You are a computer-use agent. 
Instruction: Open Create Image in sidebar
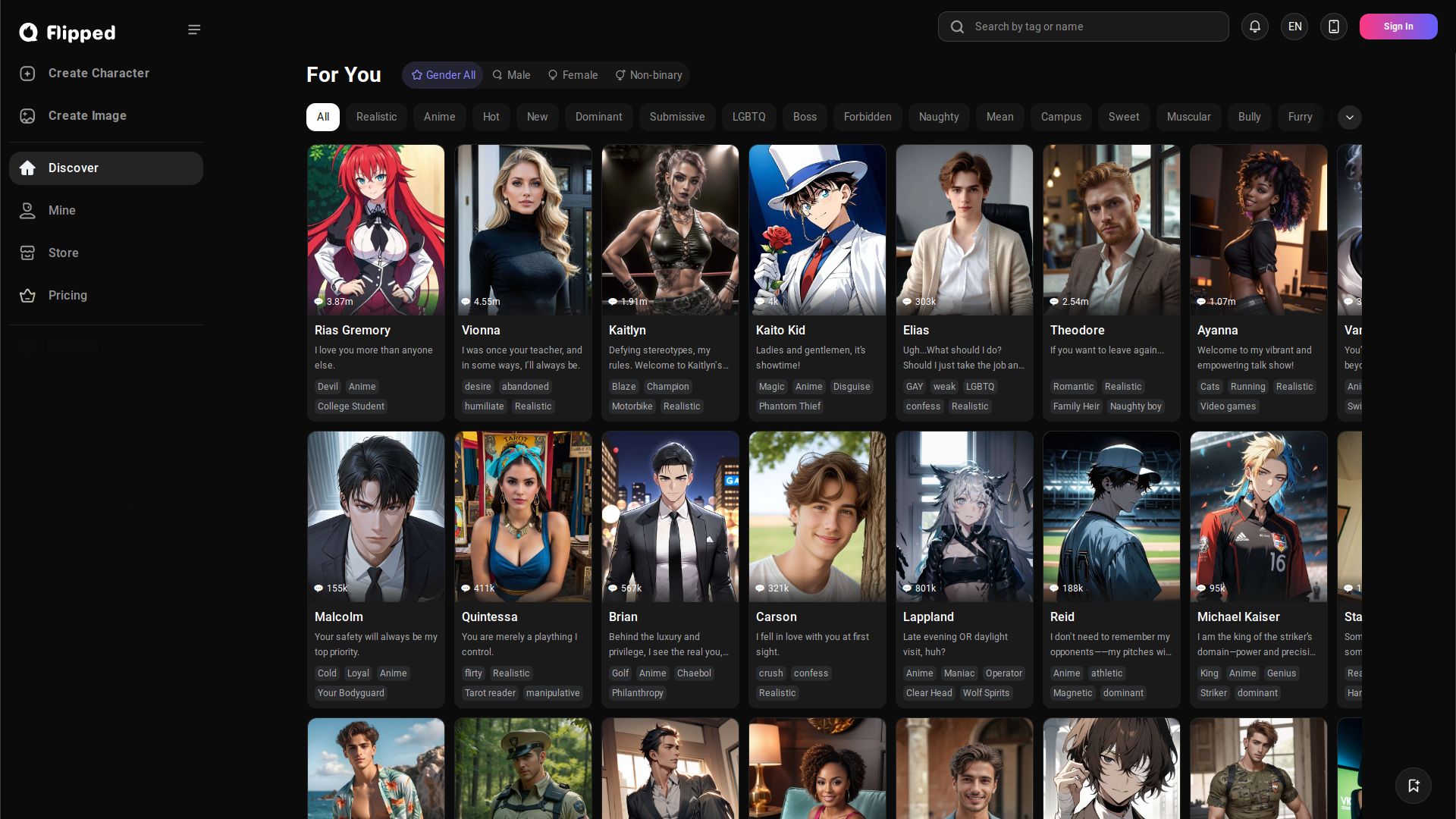[x=86, y=116]
